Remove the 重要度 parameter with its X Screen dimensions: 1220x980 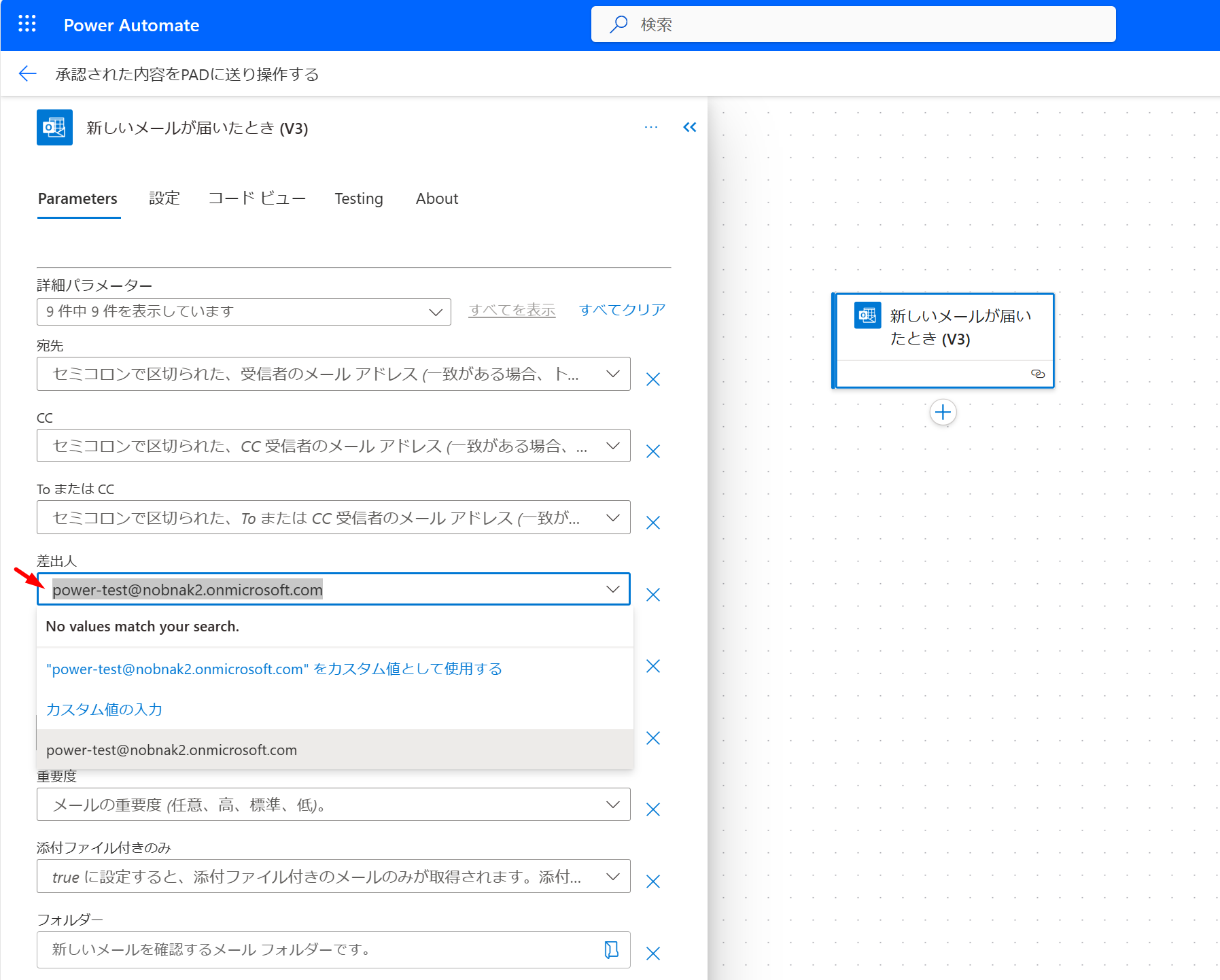coord(653,809)
